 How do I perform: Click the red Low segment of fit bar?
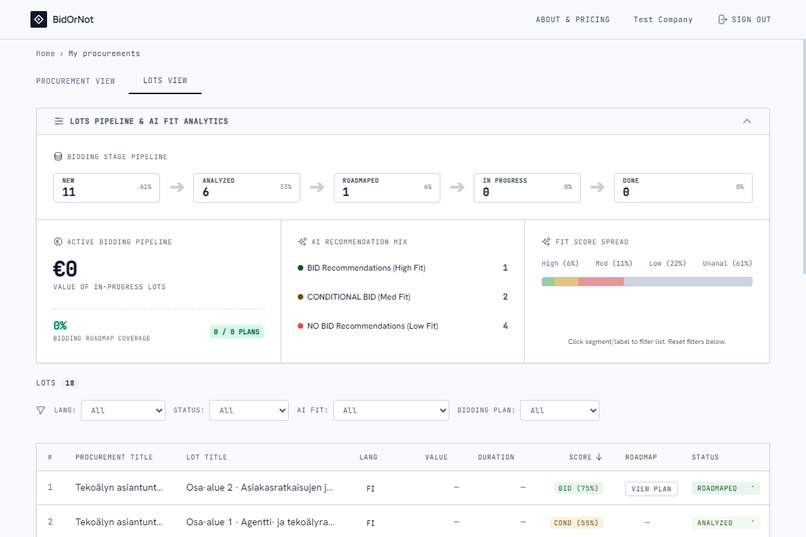click(x=601, y=282)
